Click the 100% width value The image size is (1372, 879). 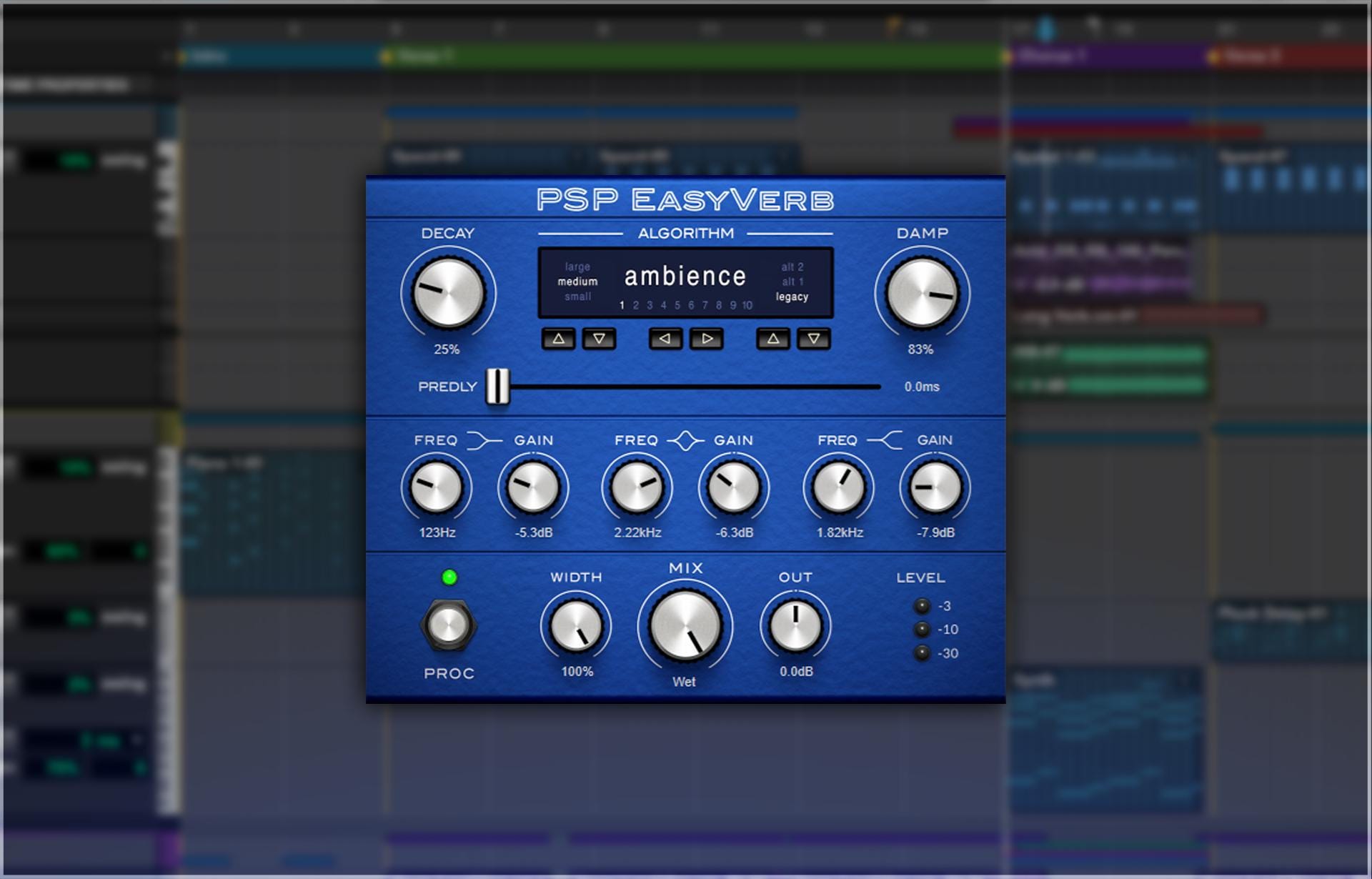[577, 672]
